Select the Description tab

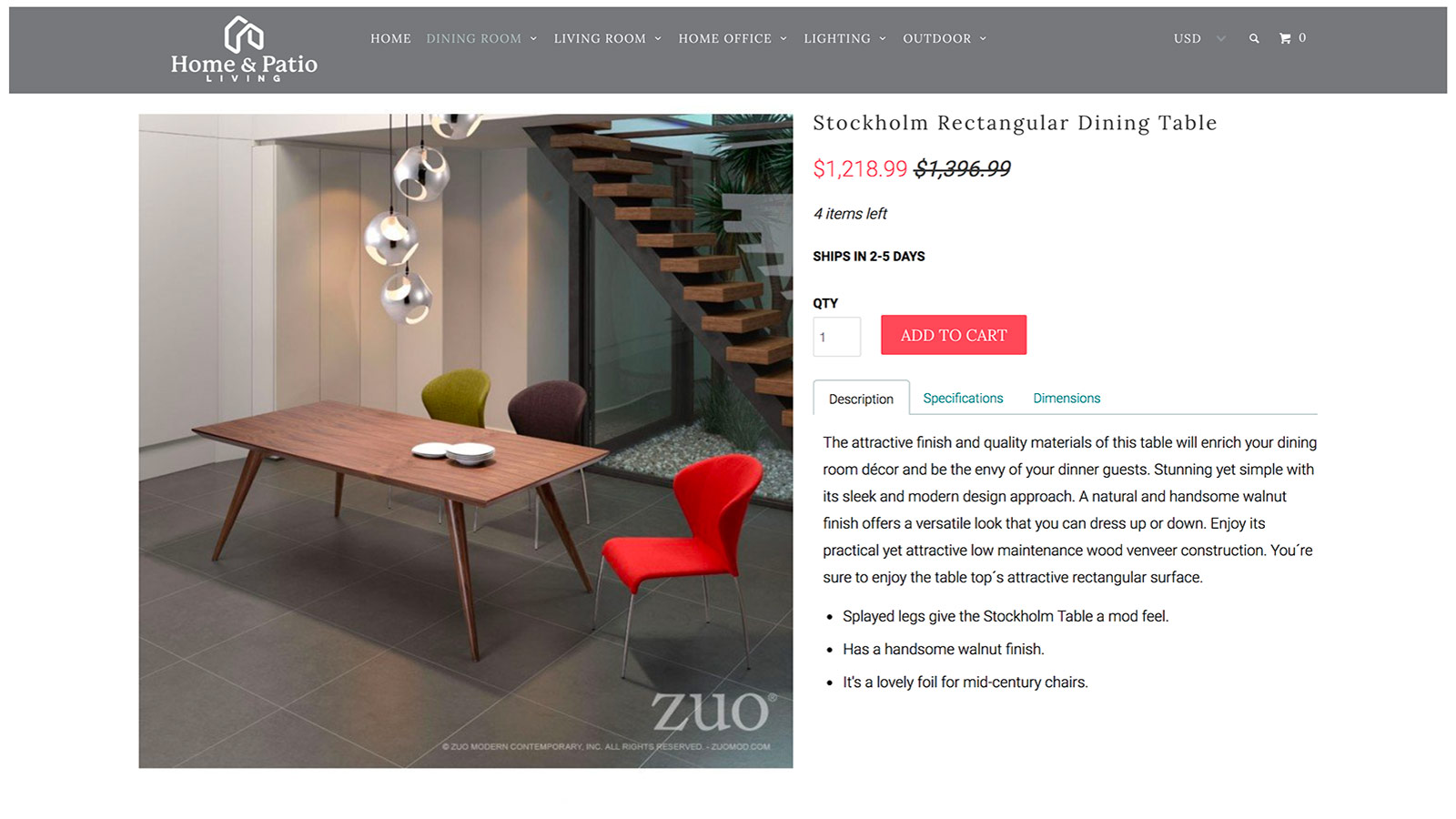[861, 399]
